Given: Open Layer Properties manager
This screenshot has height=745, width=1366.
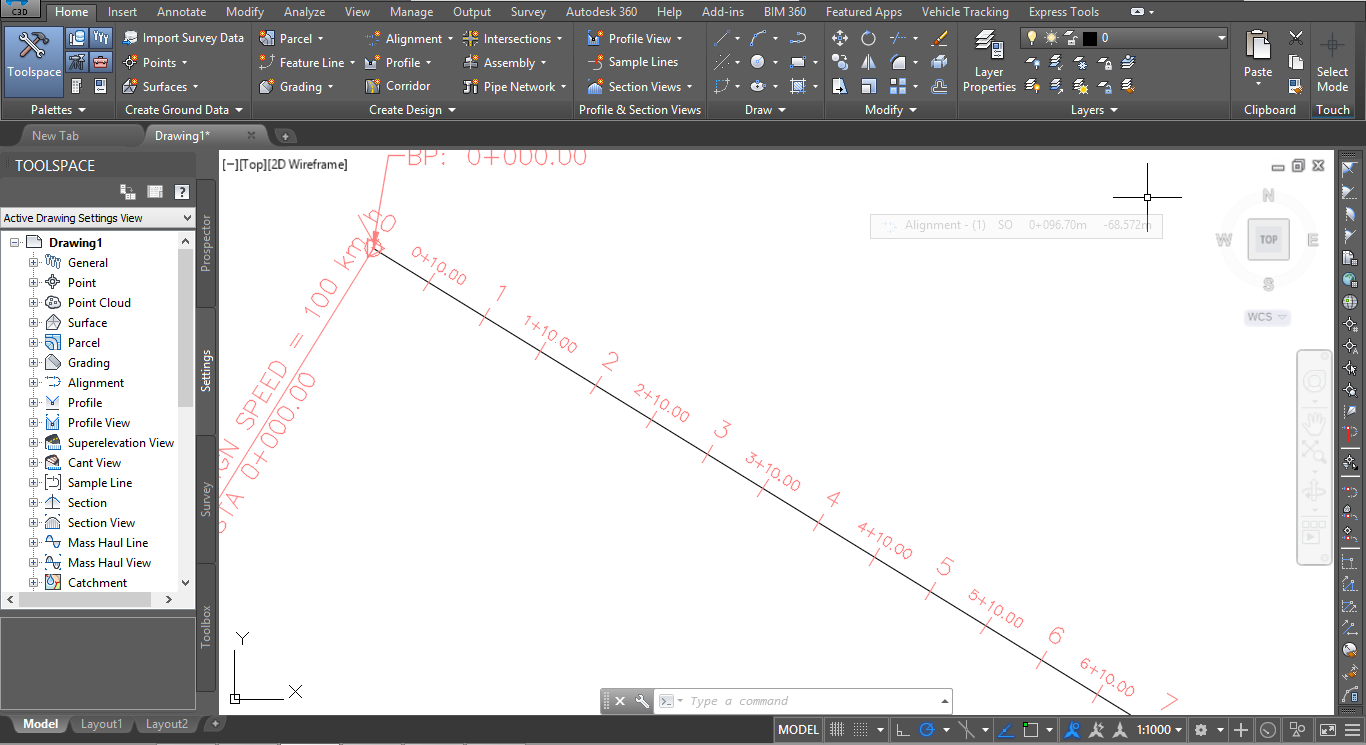Looking at the screenshot, I should [x=989, y=62].
